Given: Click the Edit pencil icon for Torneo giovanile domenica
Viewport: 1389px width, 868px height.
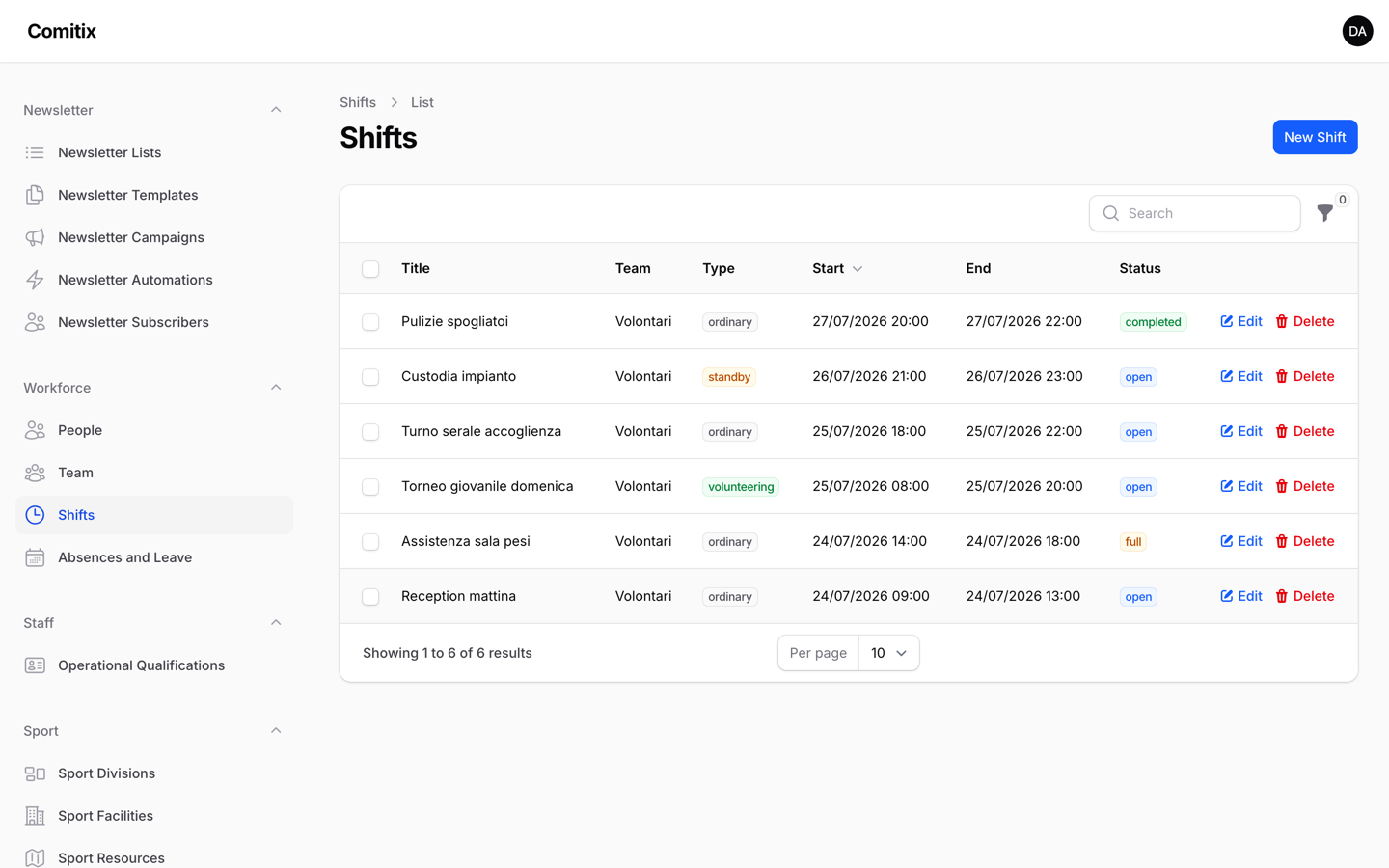Looking at the screenshot, I should click(1227, 486).
